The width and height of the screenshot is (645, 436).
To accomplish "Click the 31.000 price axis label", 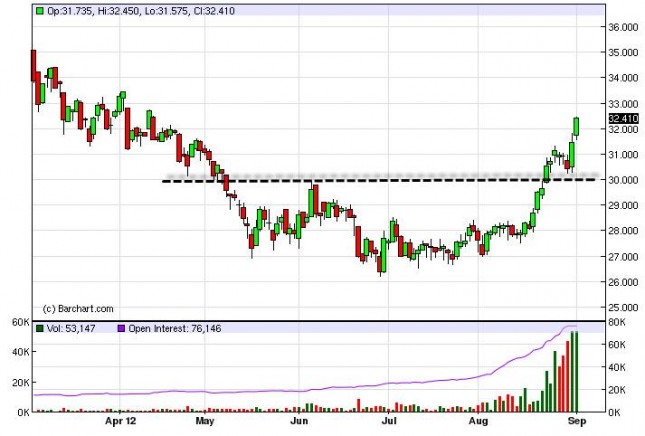I will pos(624,155).
